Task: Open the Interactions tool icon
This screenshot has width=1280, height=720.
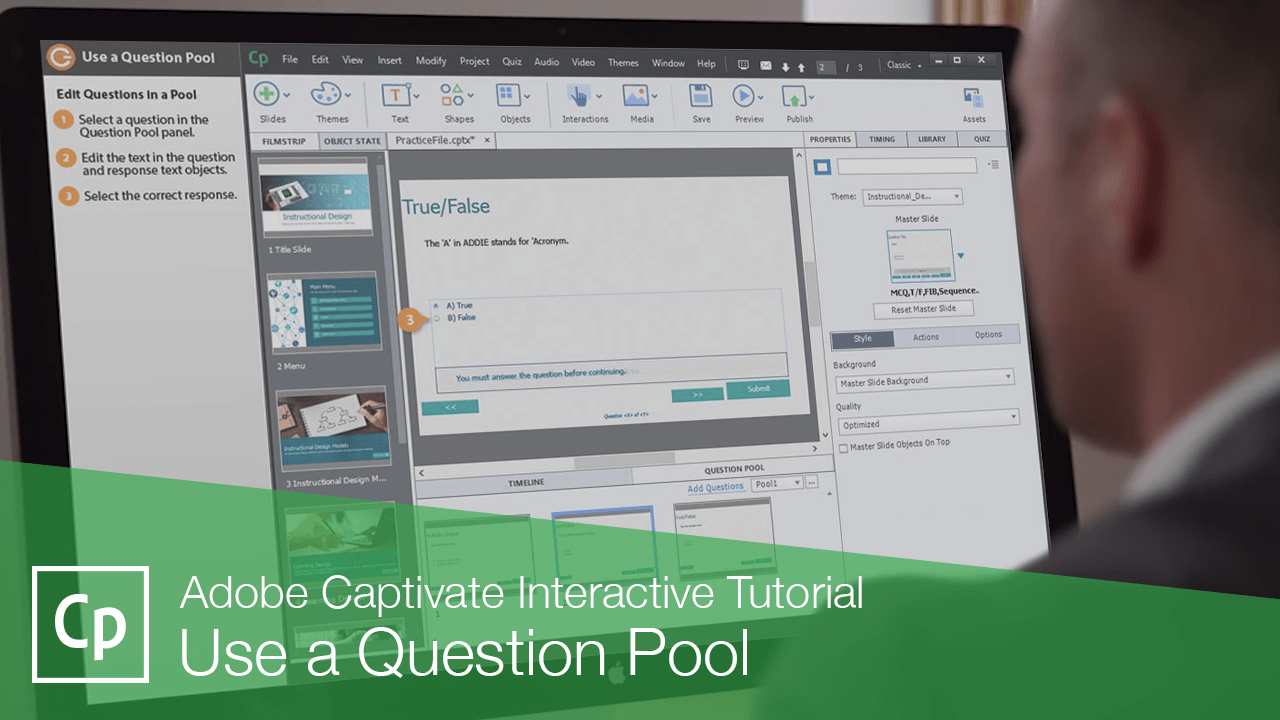Action: 581,95
